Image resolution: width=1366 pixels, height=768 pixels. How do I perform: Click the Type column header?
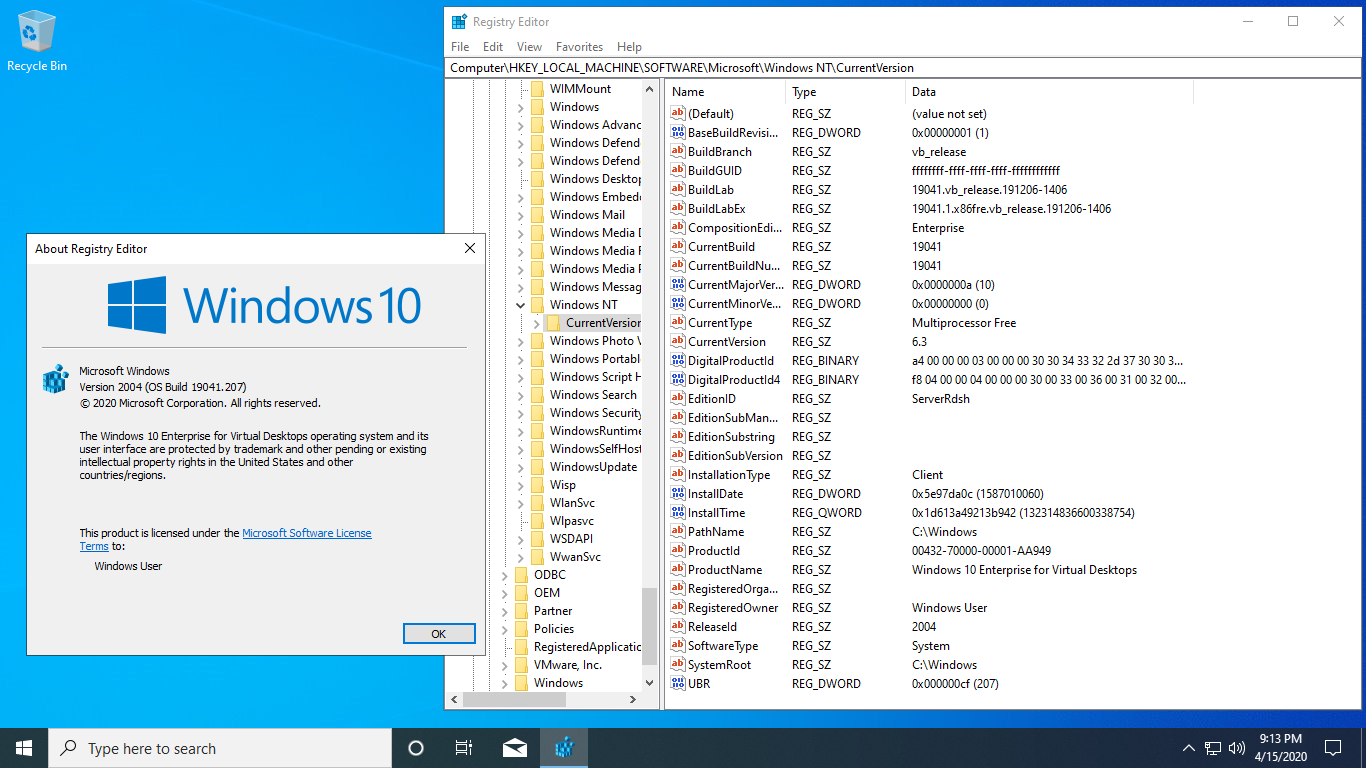tap(845, 92)
